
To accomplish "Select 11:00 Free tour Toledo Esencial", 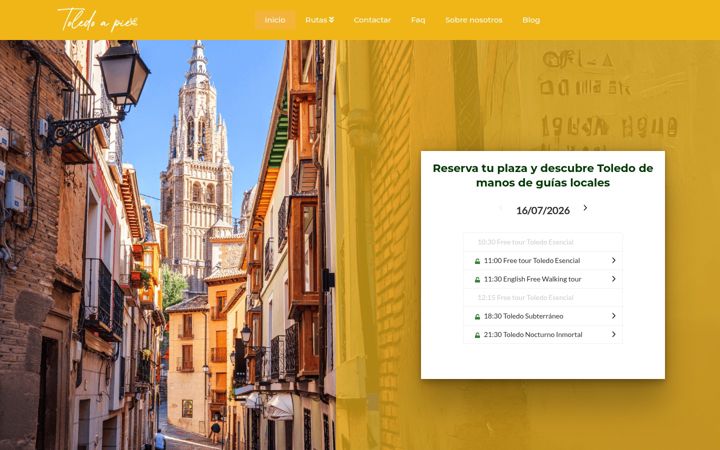I will [543, 260].
